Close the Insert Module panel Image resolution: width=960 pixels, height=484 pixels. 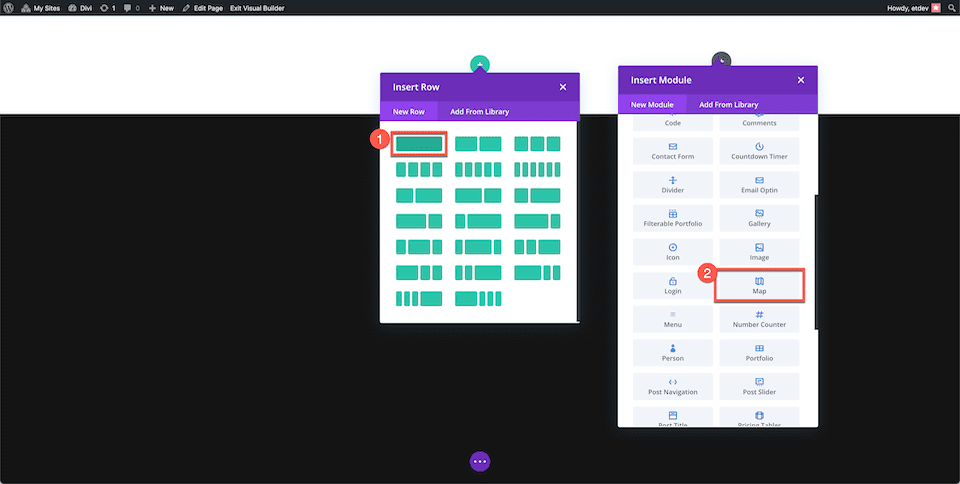(x=801, y=80)
